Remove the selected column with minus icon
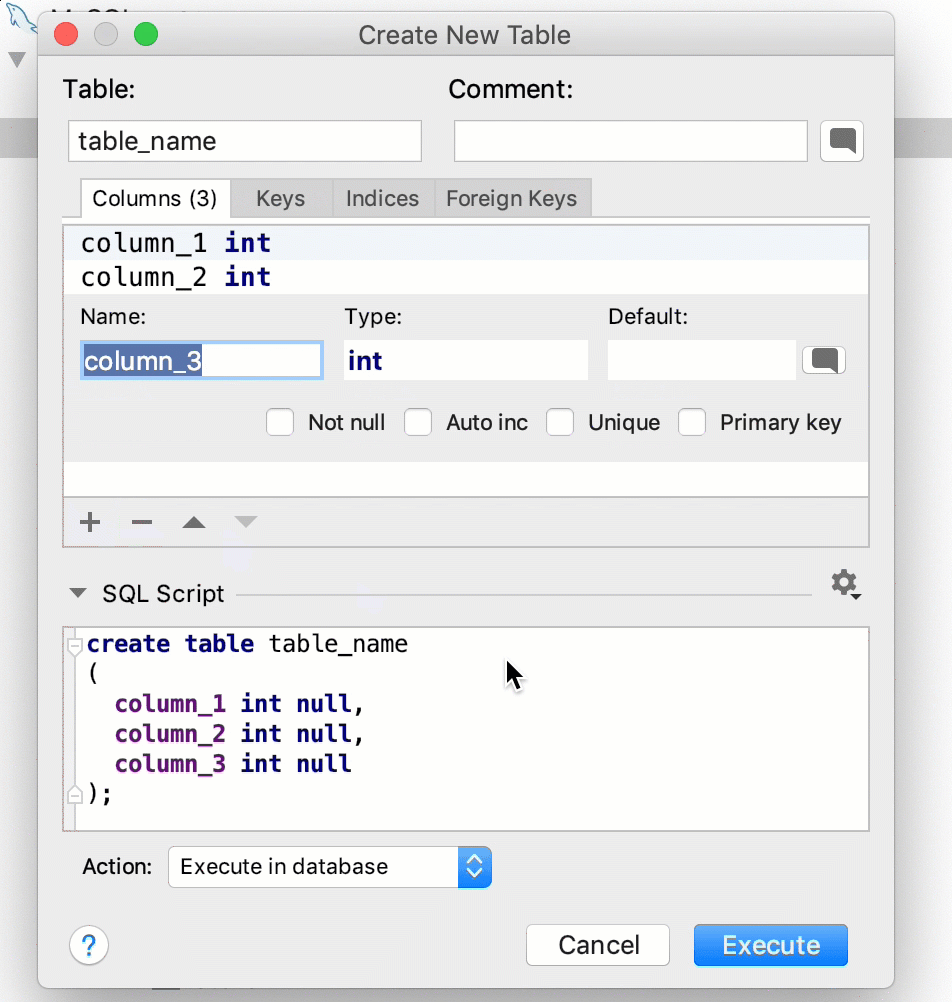 click(x=142, y=522)
